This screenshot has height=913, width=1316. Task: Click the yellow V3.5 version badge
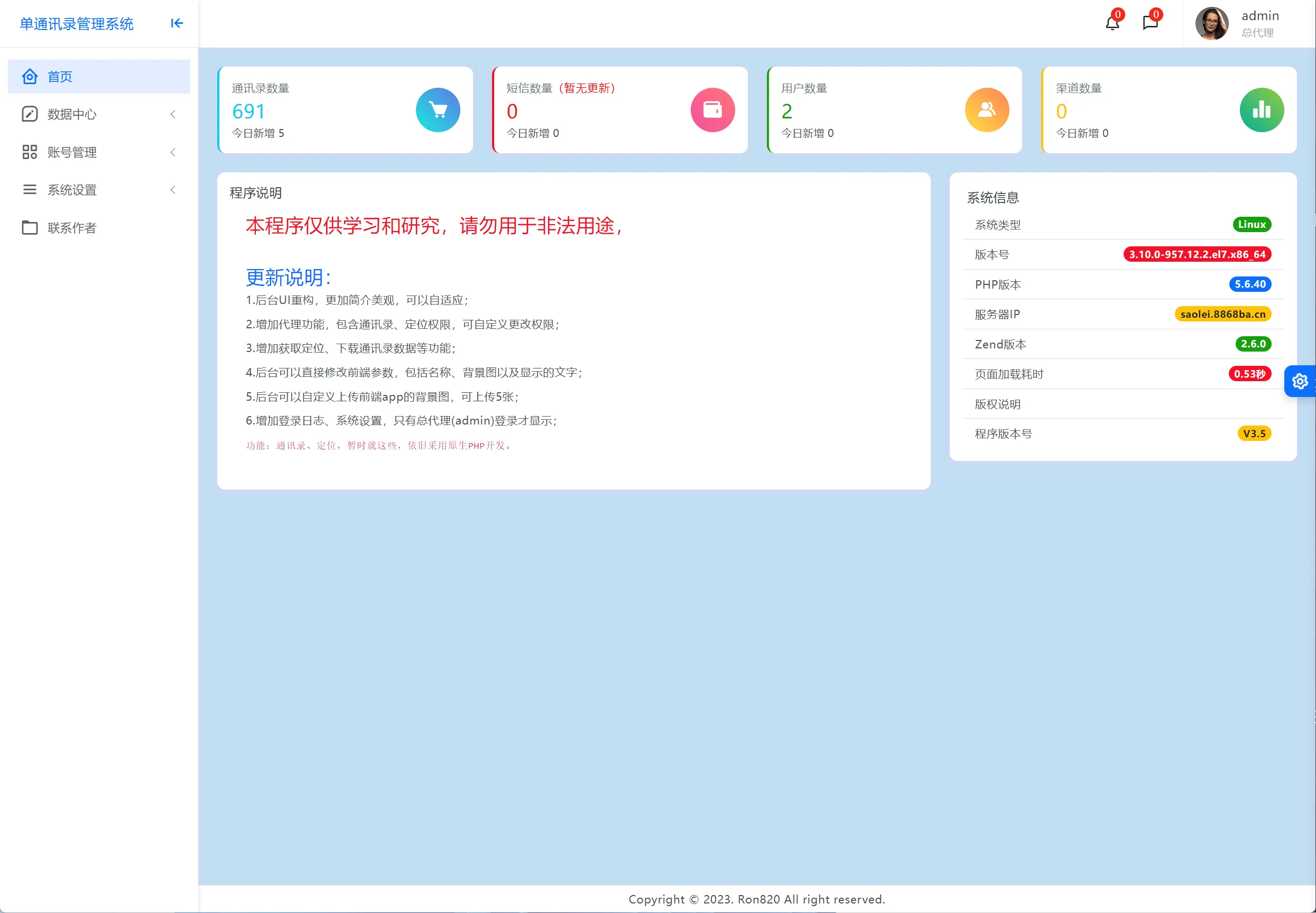[x=1254, y=434]
